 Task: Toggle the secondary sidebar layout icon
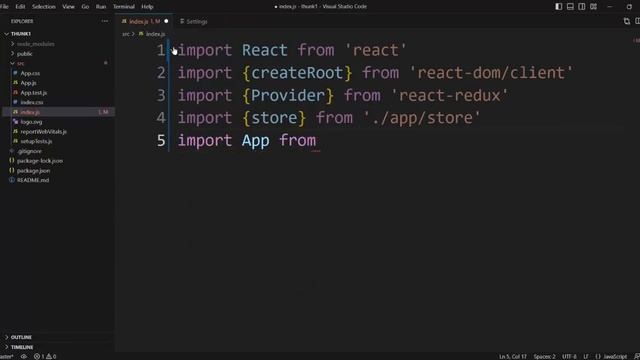point(582,7)
